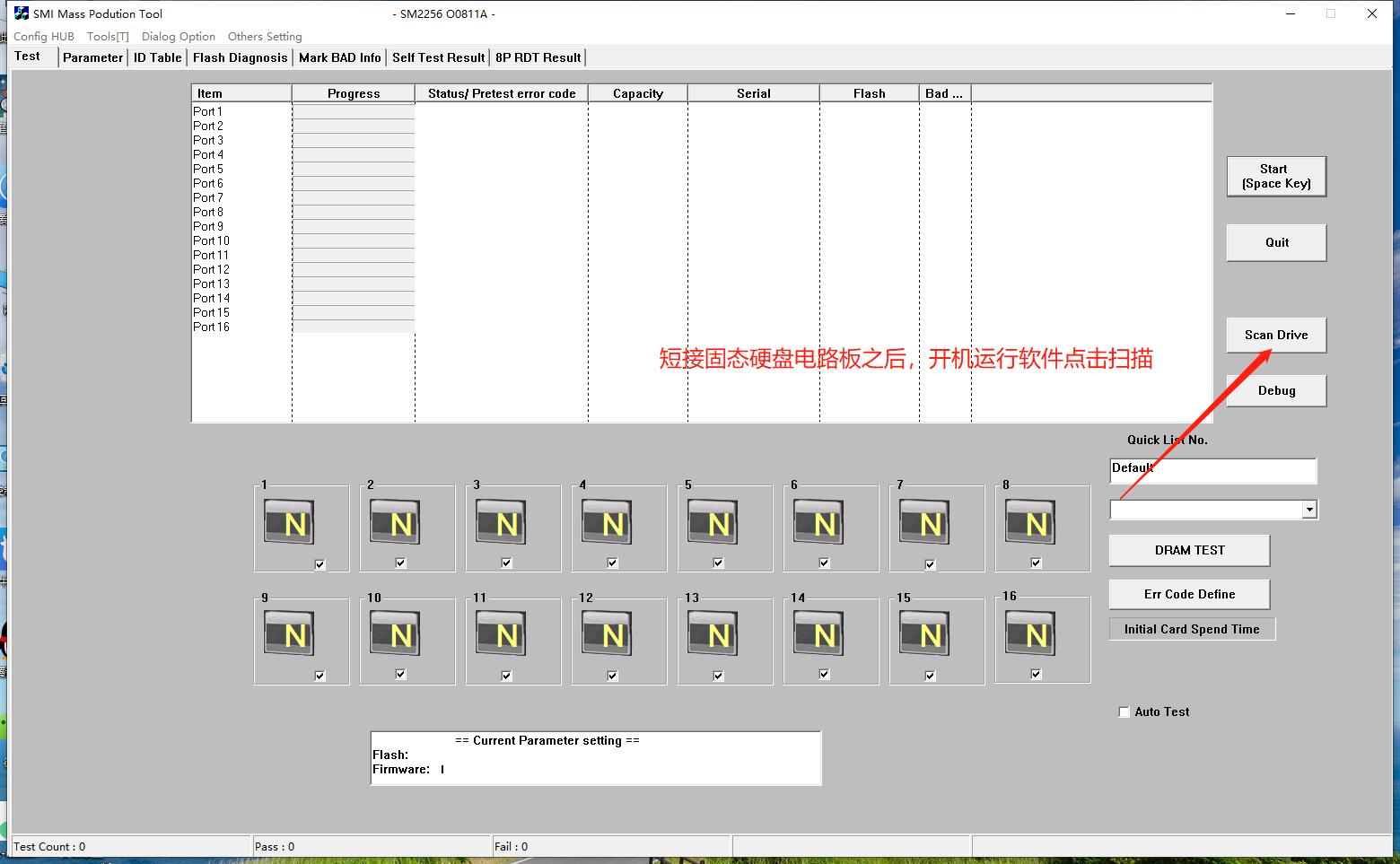Click the port 6 drive status icon
This screenshot has height=864, width=1400.
coord(818,522)
